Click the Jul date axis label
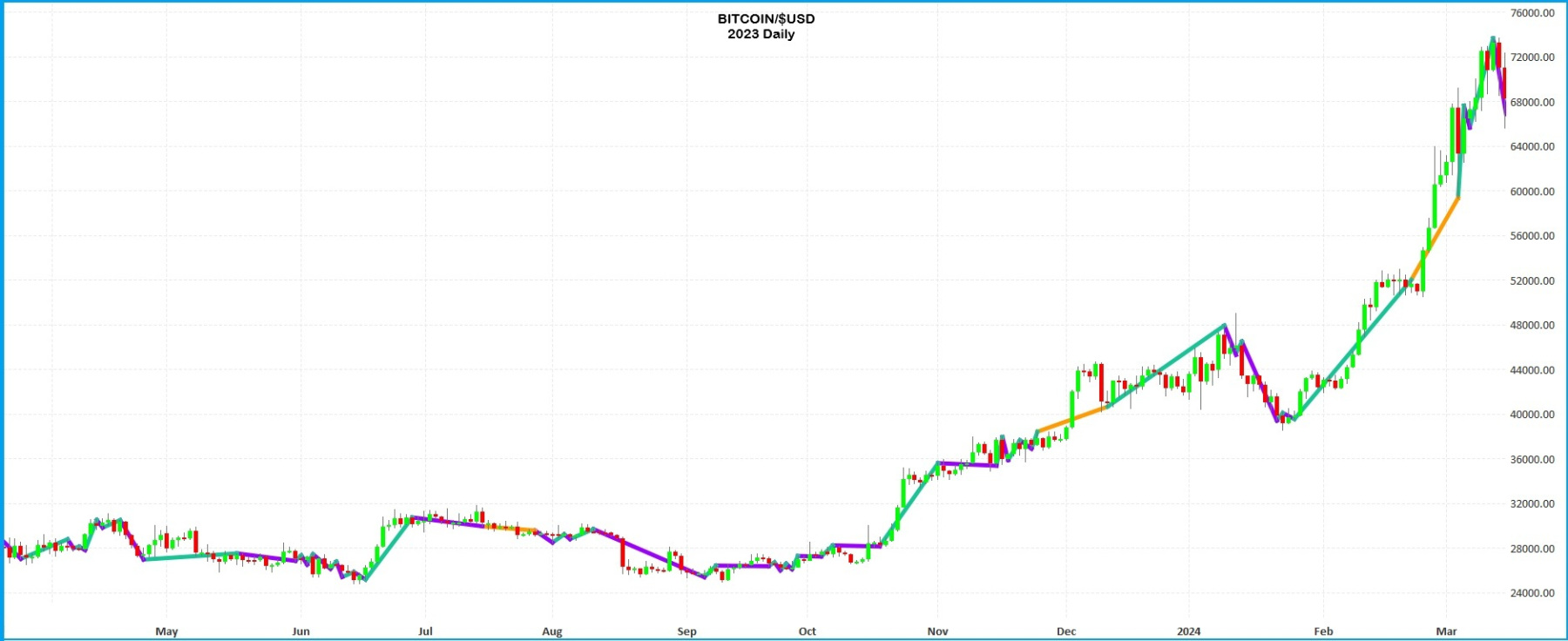Image resolution: width=1568 pixels, height=641 pixels. tap(425, 631)
